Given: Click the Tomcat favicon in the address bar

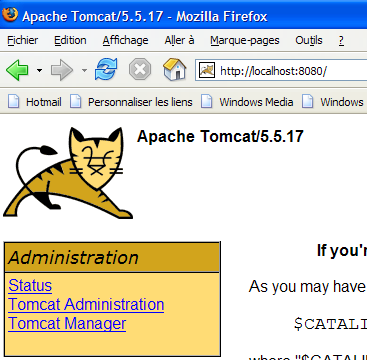Looking at the screenshot, I should pos(207,70).
